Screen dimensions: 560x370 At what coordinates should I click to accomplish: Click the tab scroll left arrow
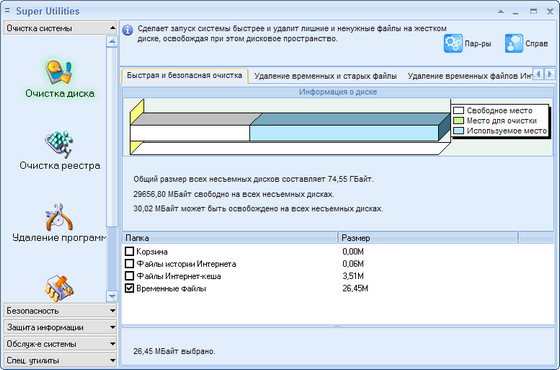[x=539, y=74]
